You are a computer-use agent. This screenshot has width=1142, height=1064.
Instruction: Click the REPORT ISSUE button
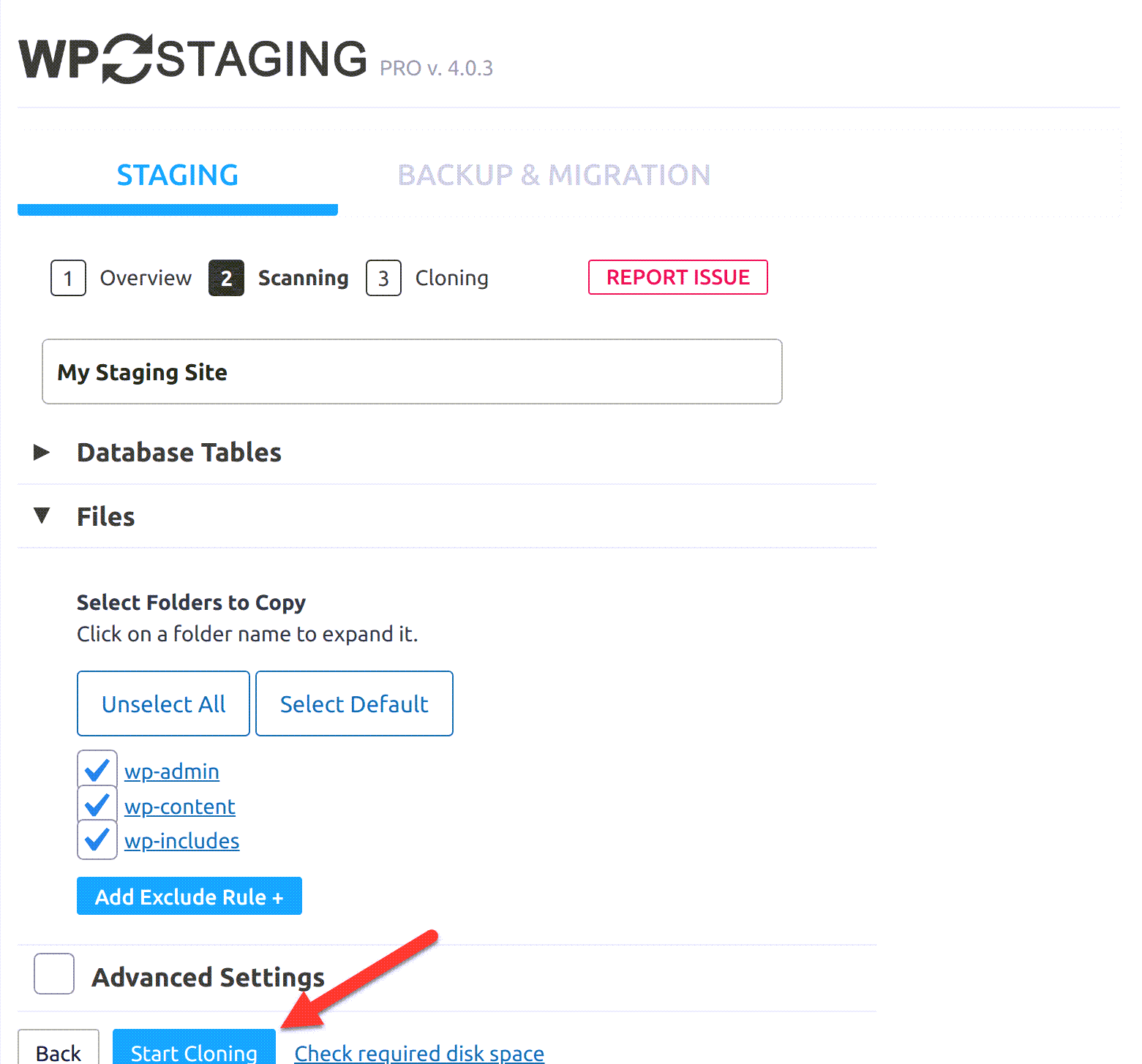(677, 277)
